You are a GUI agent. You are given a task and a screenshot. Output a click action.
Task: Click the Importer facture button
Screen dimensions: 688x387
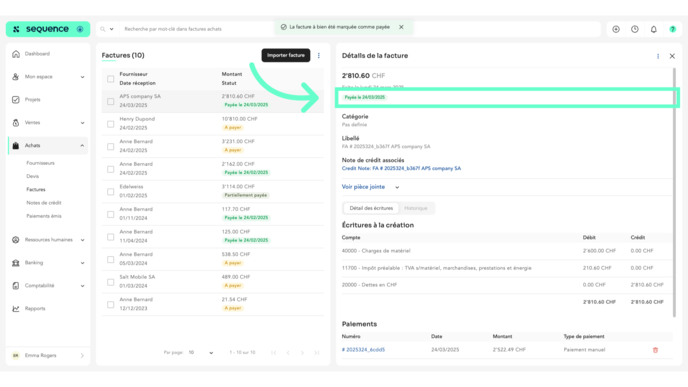[x=286, y=55]
